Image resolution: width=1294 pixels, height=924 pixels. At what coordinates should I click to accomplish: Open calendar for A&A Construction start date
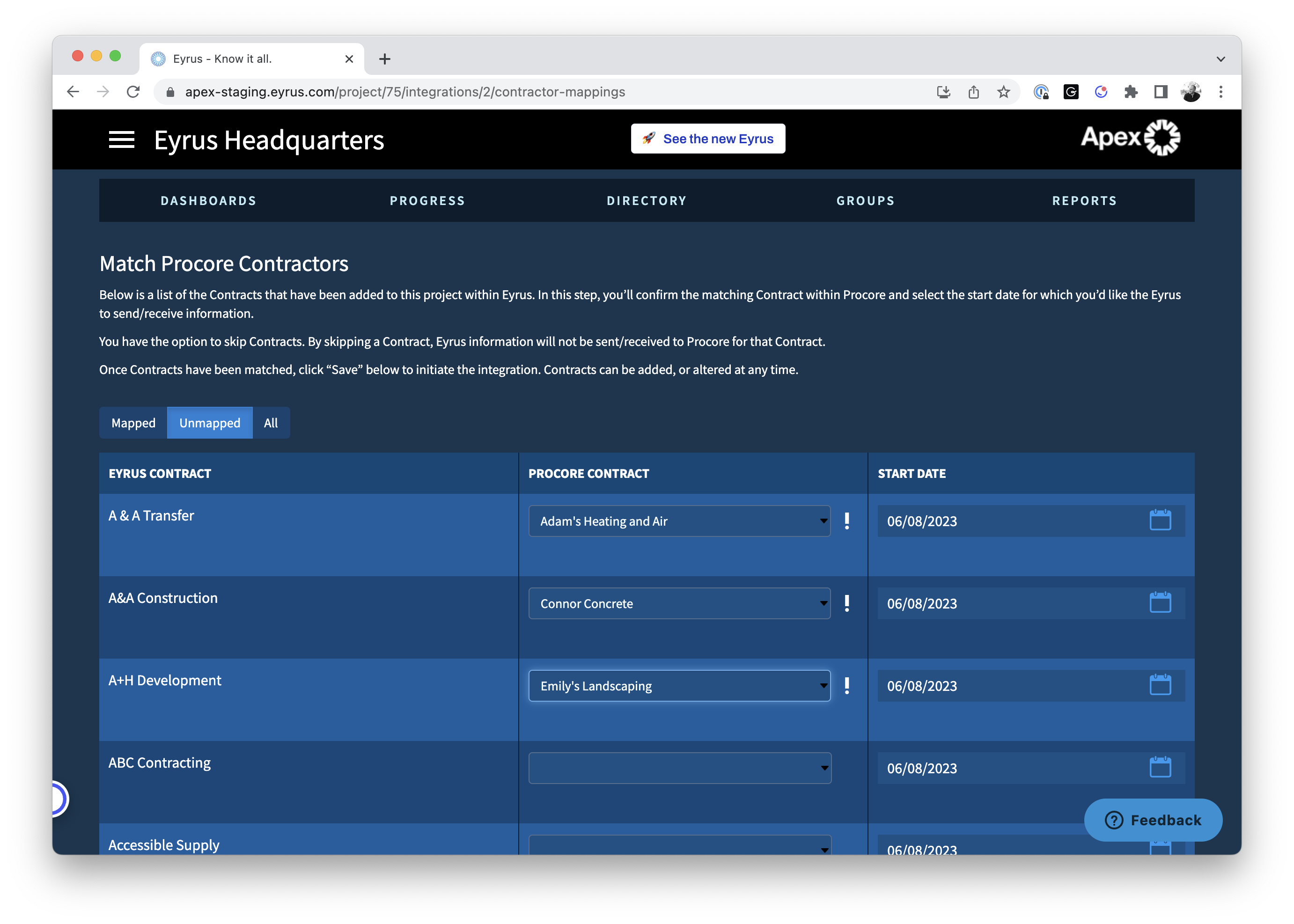[x=1160, y=602]
